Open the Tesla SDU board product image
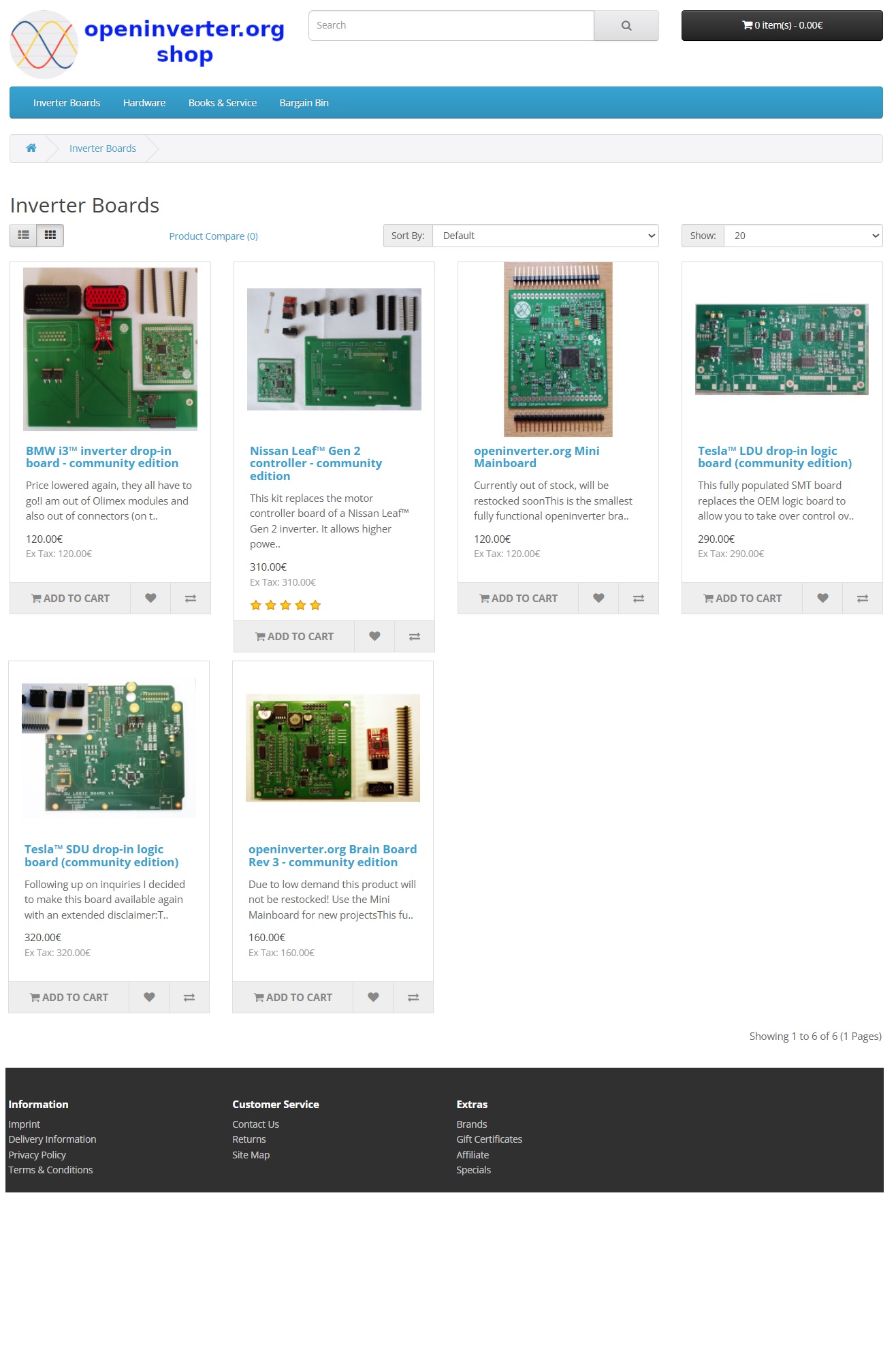896x1362 pixels. (109, 748)
